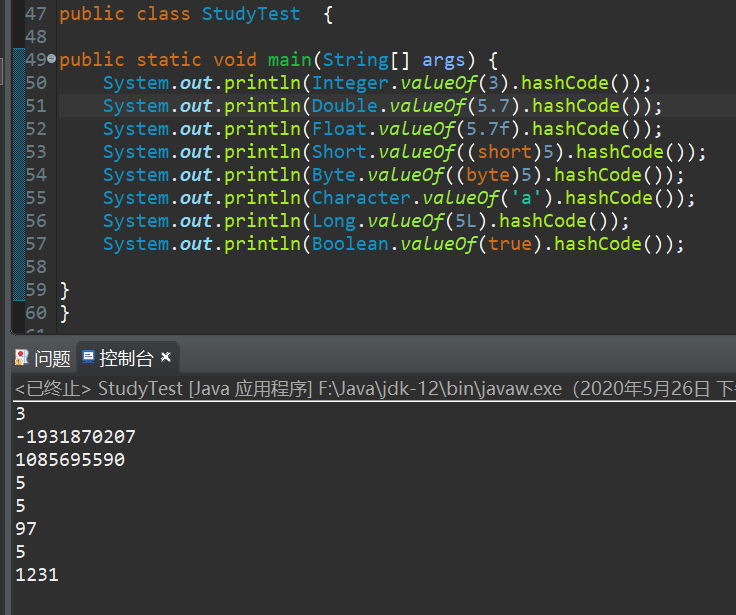Image resolution: width=736 pixels, height=615 pixels.
Task: Click line number 60 in the gutter
Action: [36, 313]
